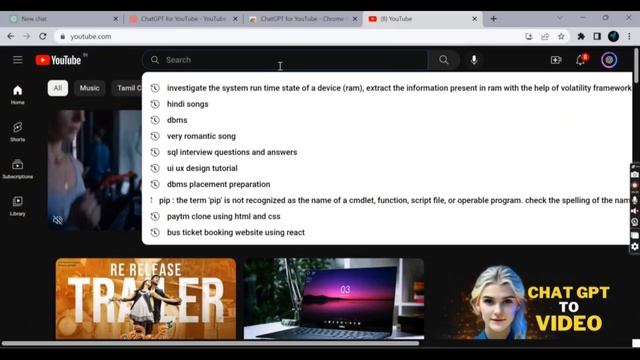Close the (8) YouTube tab
Image resolution: width=640 pixels, height=360 pixels.
(x=474, y=19)
